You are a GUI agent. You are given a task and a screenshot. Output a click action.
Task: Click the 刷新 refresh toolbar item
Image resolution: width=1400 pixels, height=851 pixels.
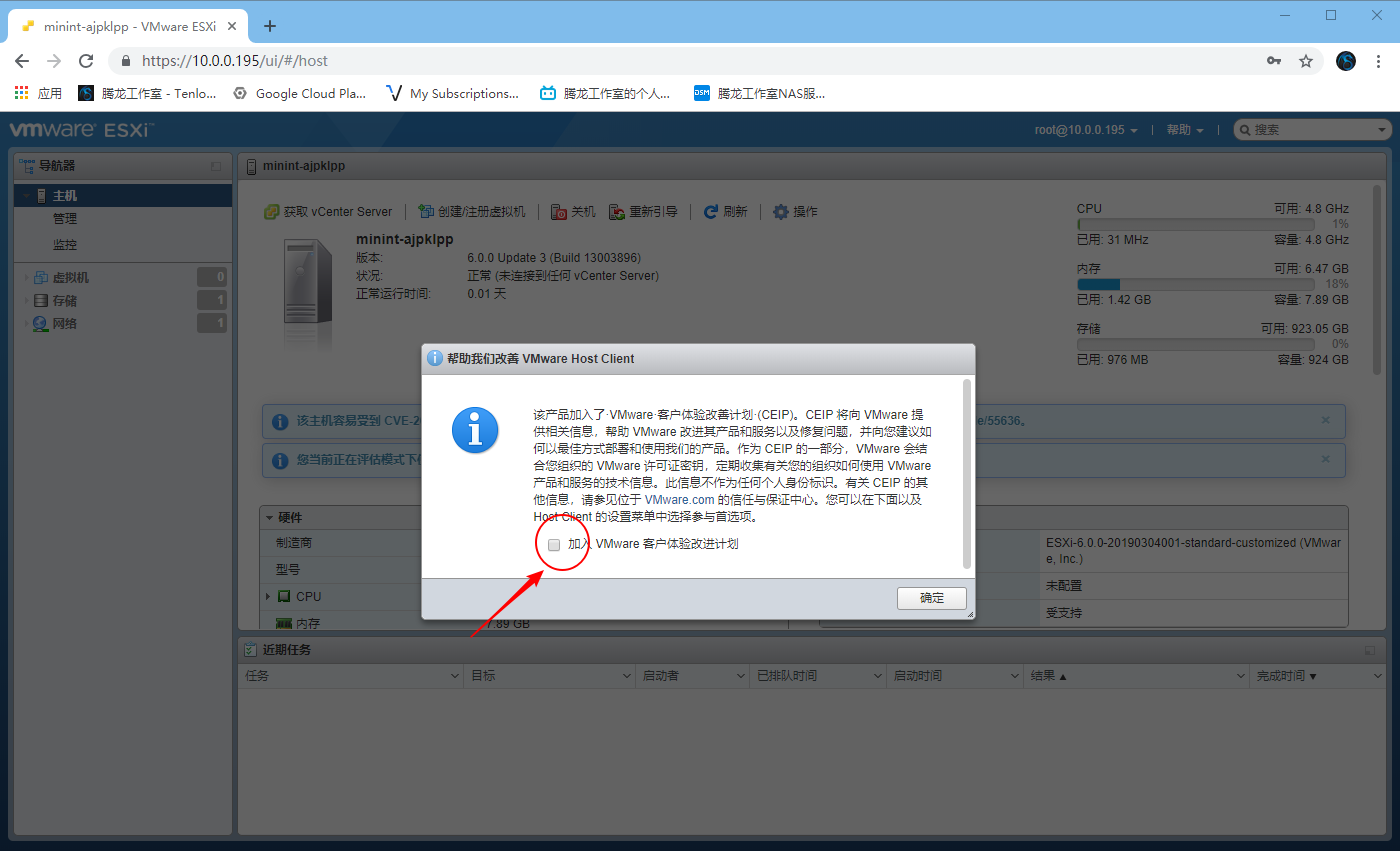coord(726,212)
